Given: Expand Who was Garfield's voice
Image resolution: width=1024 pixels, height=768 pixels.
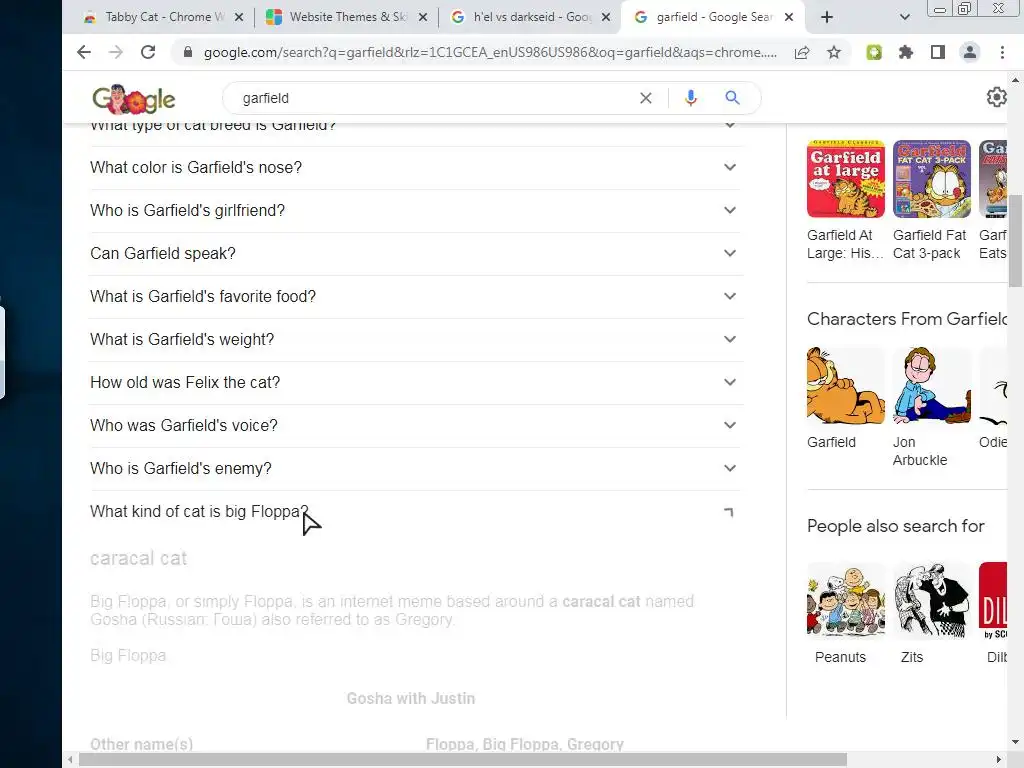Looking at the screenshot, I should point(415,426).
